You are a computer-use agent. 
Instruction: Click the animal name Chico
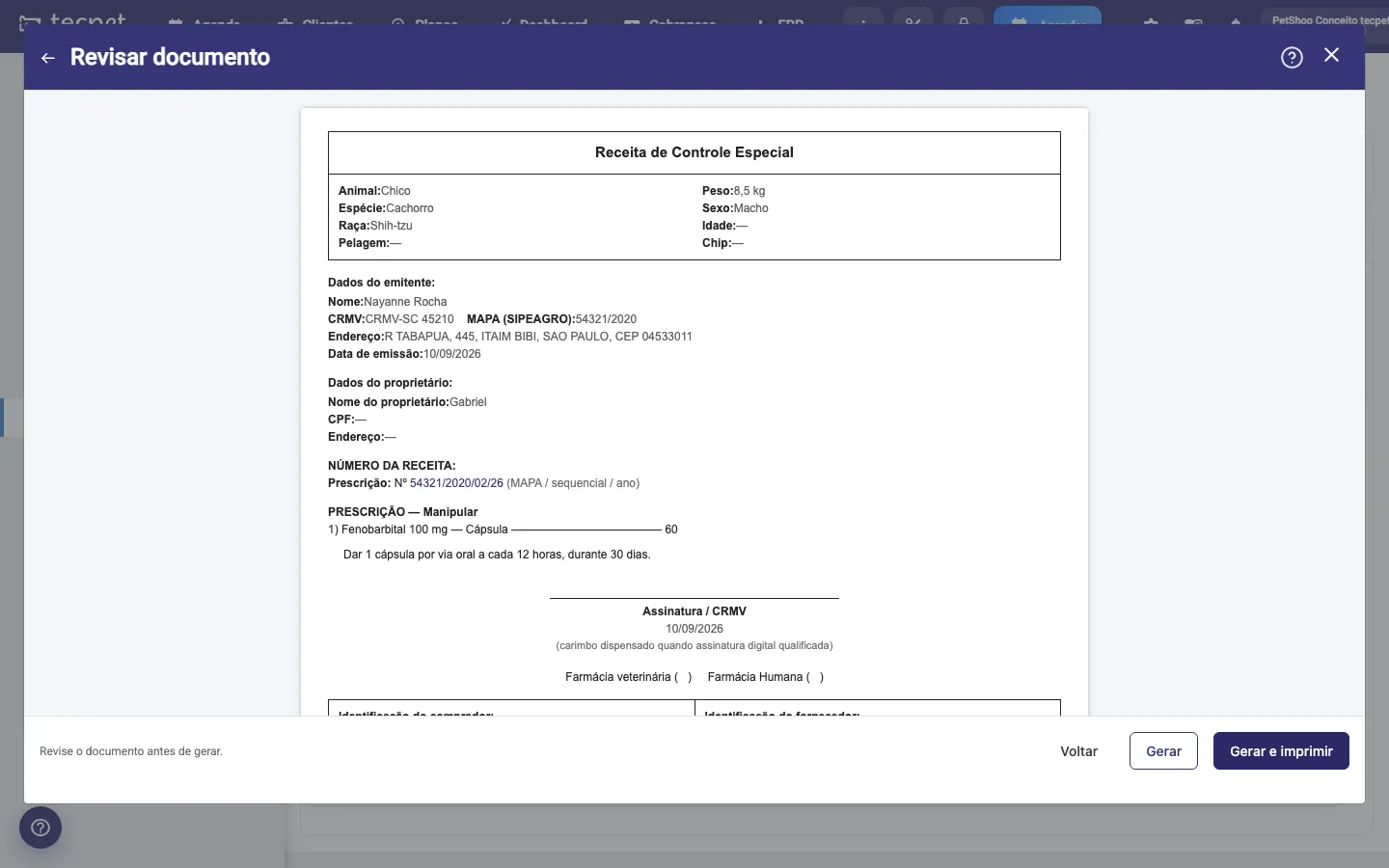pyautogui.click(x=395, y=191)
